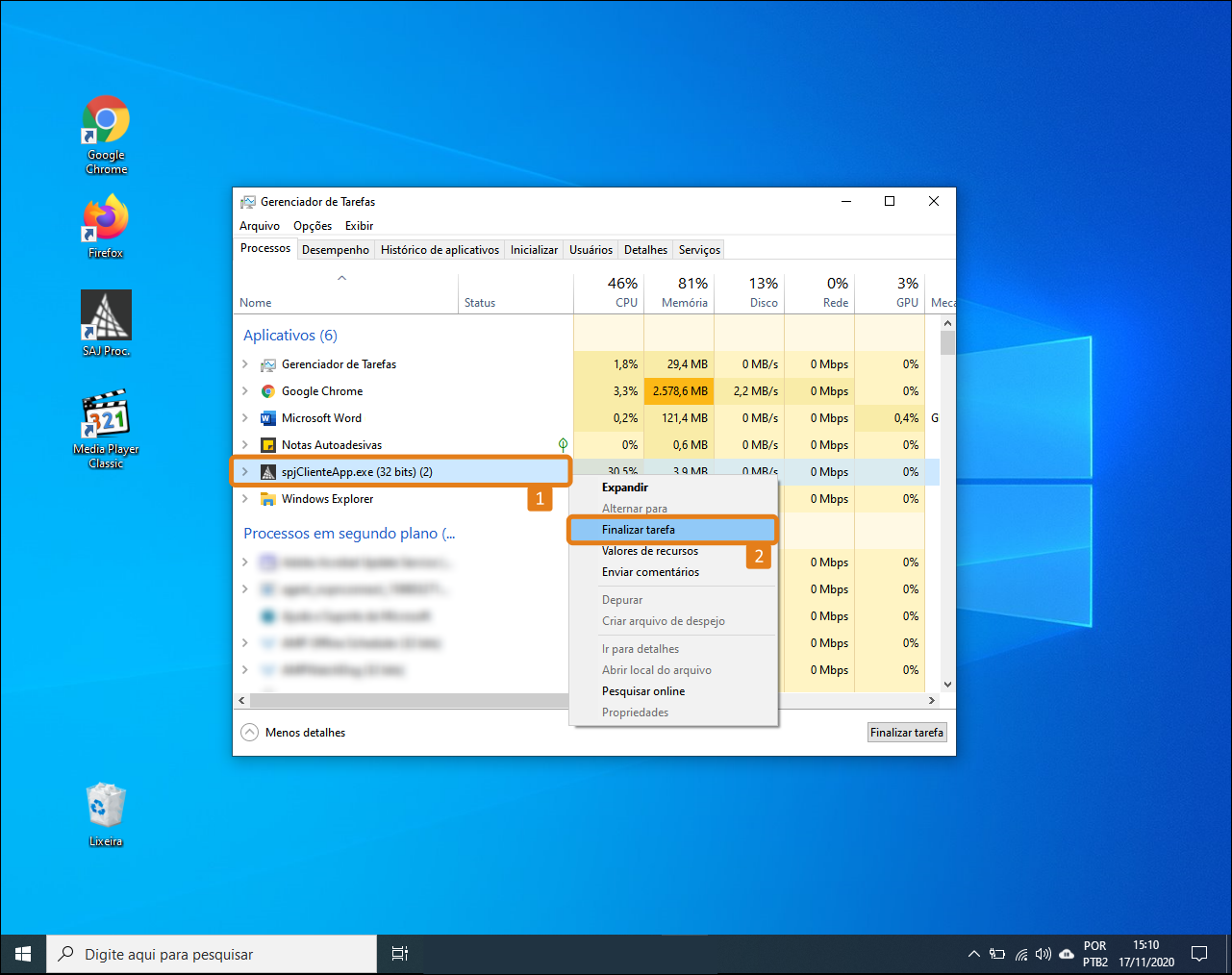Click the vertical scrollbar down arrow
1232x975 pixels.
tap(947, 685)
